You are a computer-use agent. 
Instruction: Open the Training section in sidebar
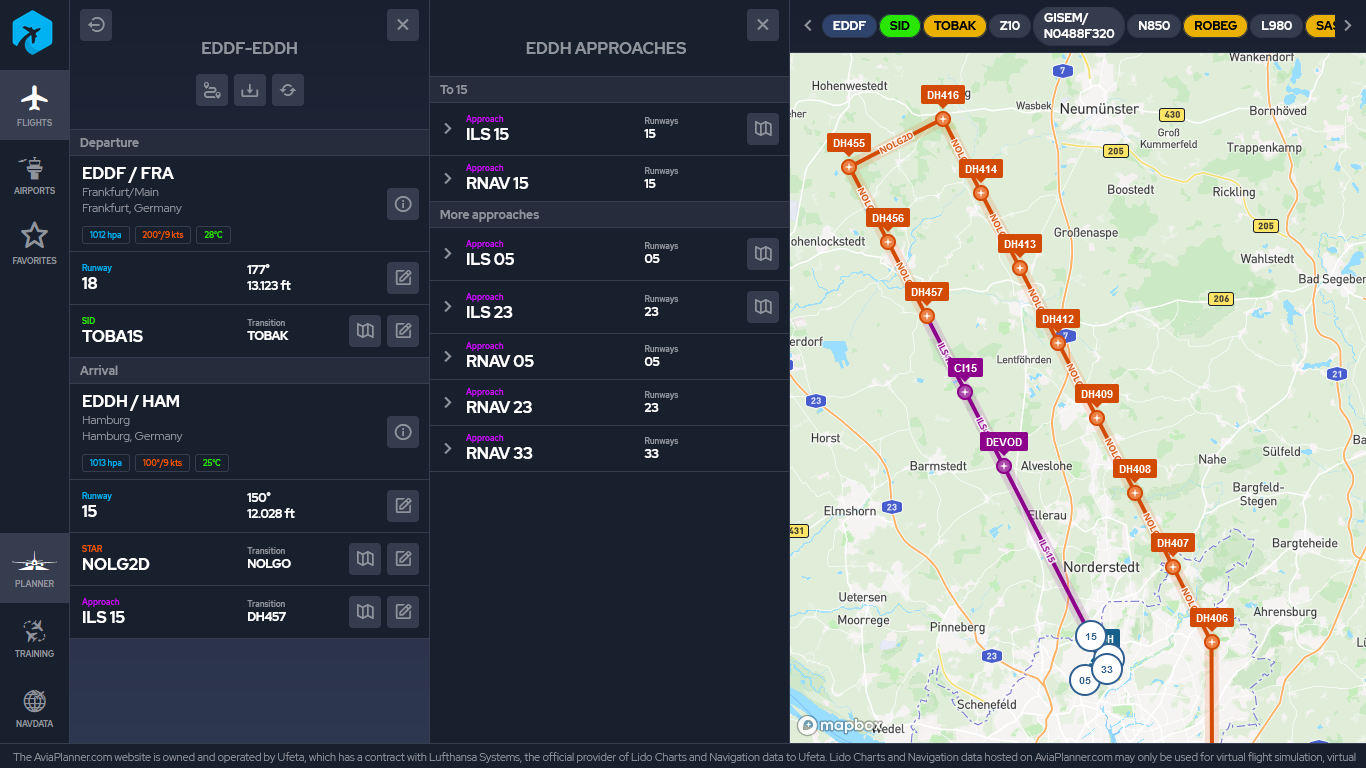pyautogui.click(x=34, y=638)
